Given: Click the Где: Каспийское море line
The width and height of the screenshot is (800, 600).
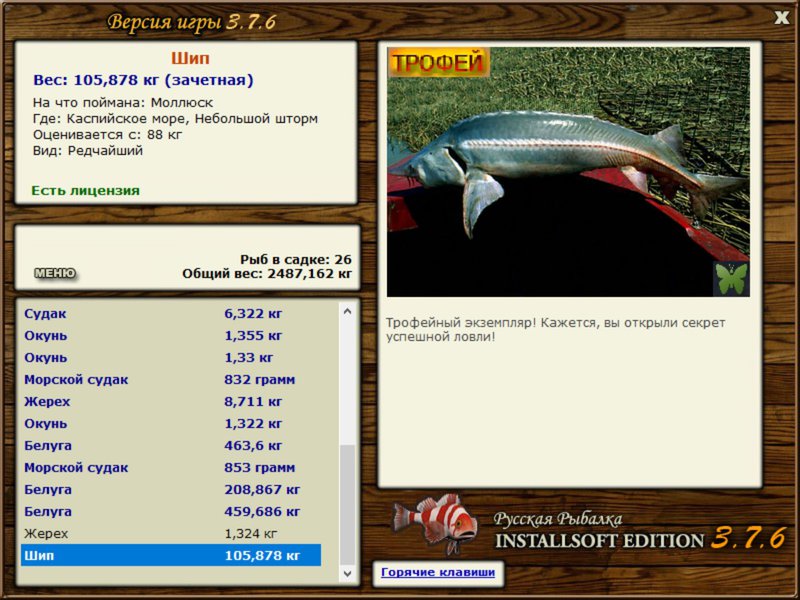Looking at the screenshot, I should click(176, 118).
